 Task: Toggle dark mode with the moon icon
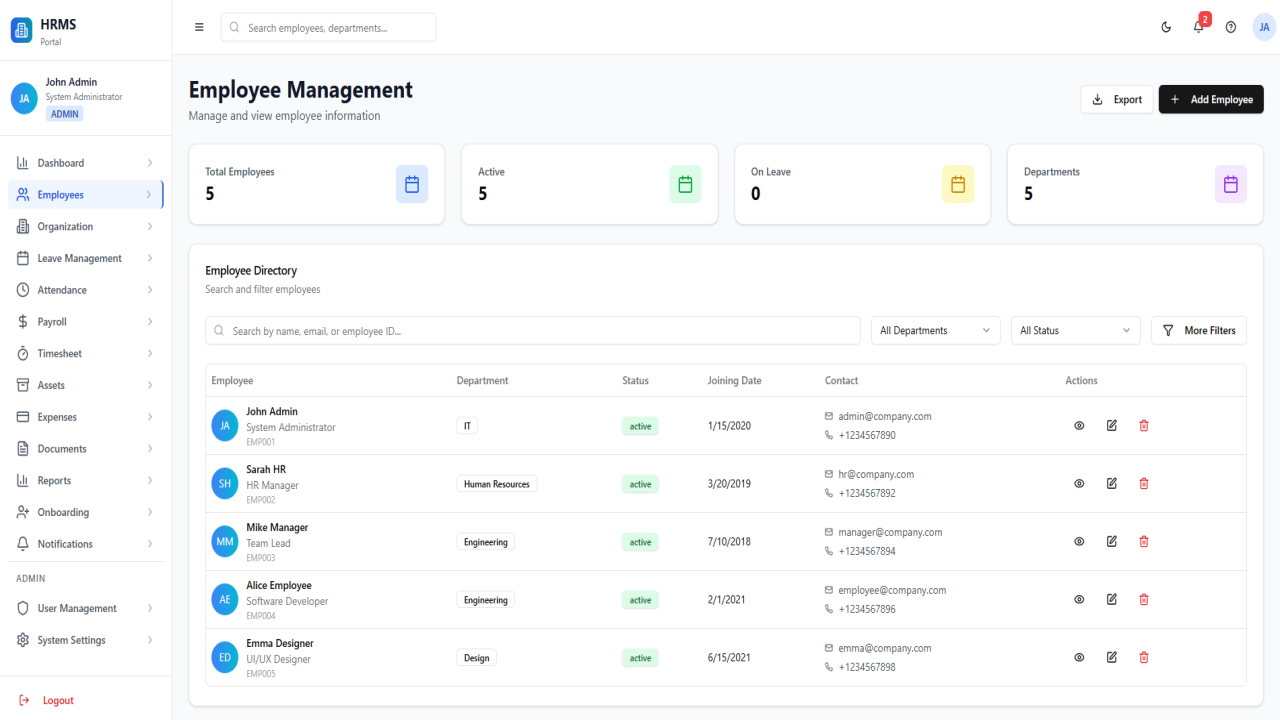pyautogui.click(x=1166, y=27)
